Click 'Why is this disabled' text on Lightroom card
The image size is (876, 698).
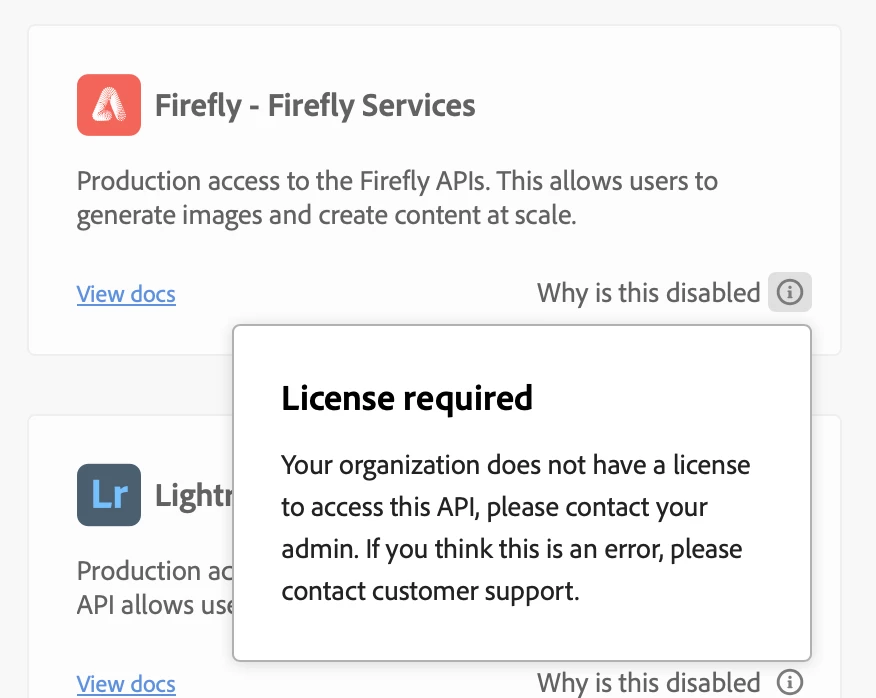coord(649,683)
